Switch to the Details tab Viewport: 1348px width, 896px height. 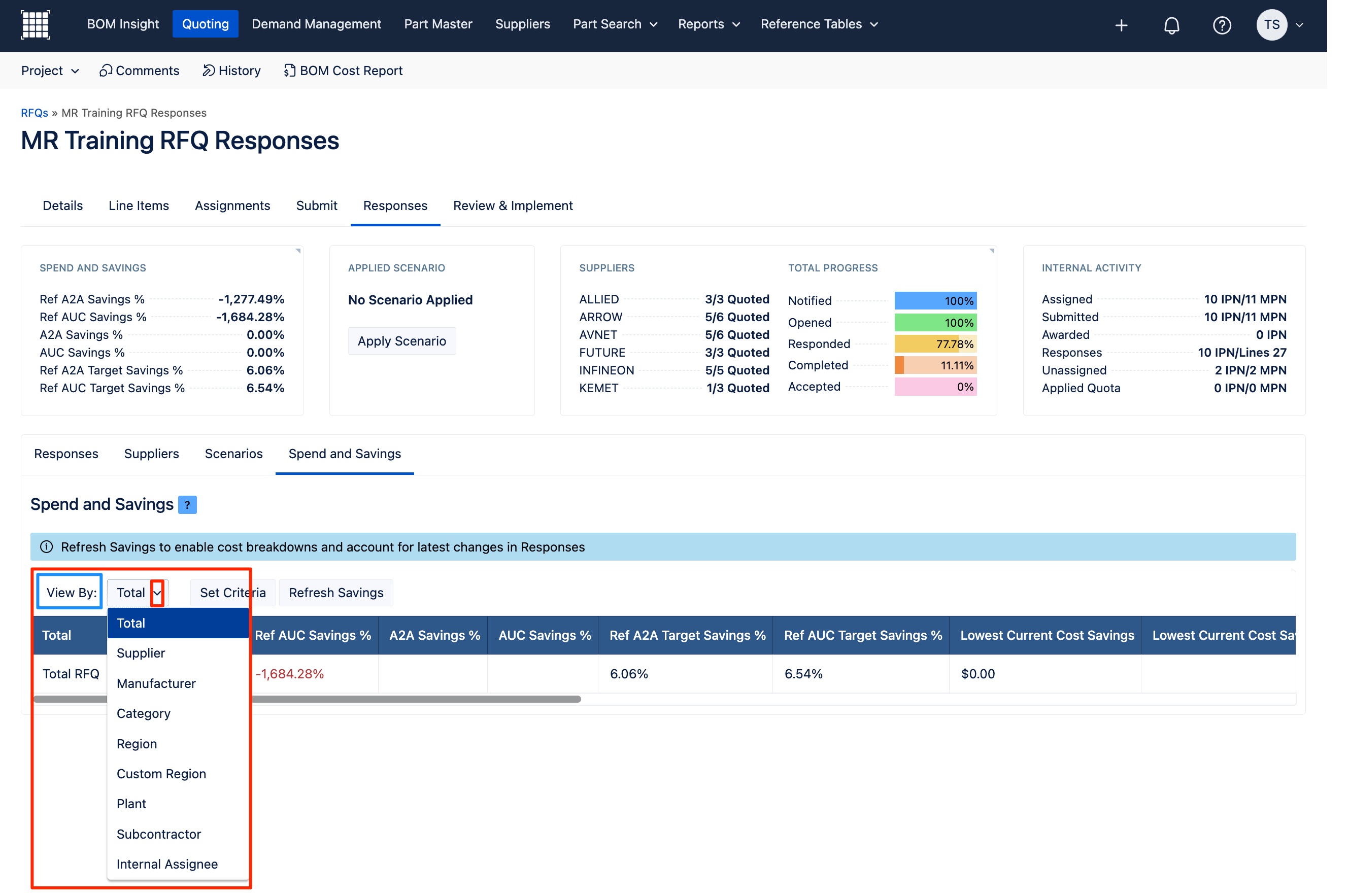pos(63,205)
